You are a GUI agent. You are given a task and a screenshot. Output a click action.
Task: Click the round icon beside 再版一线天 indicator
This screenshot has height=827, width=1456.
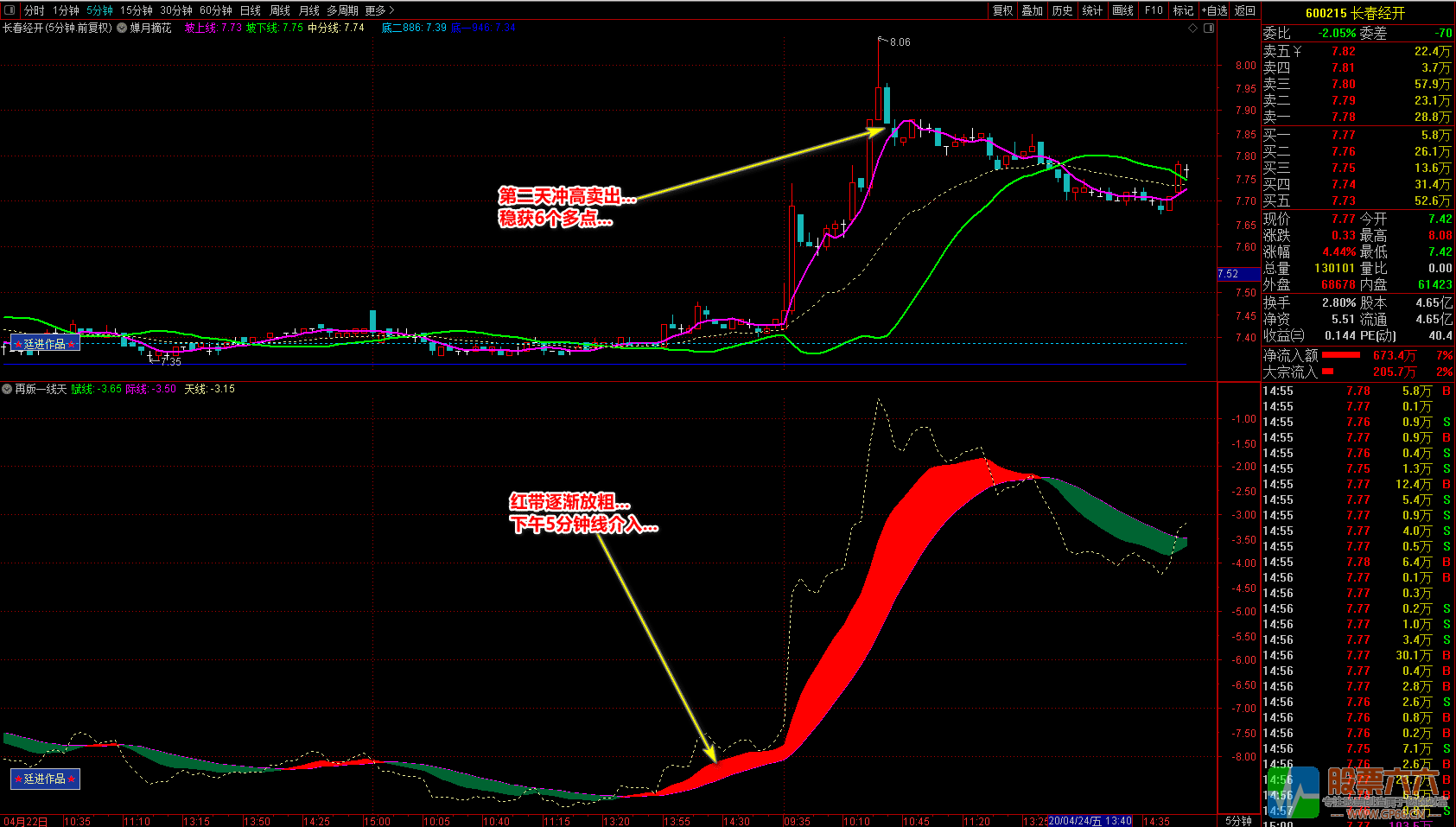tap(7, 390)
